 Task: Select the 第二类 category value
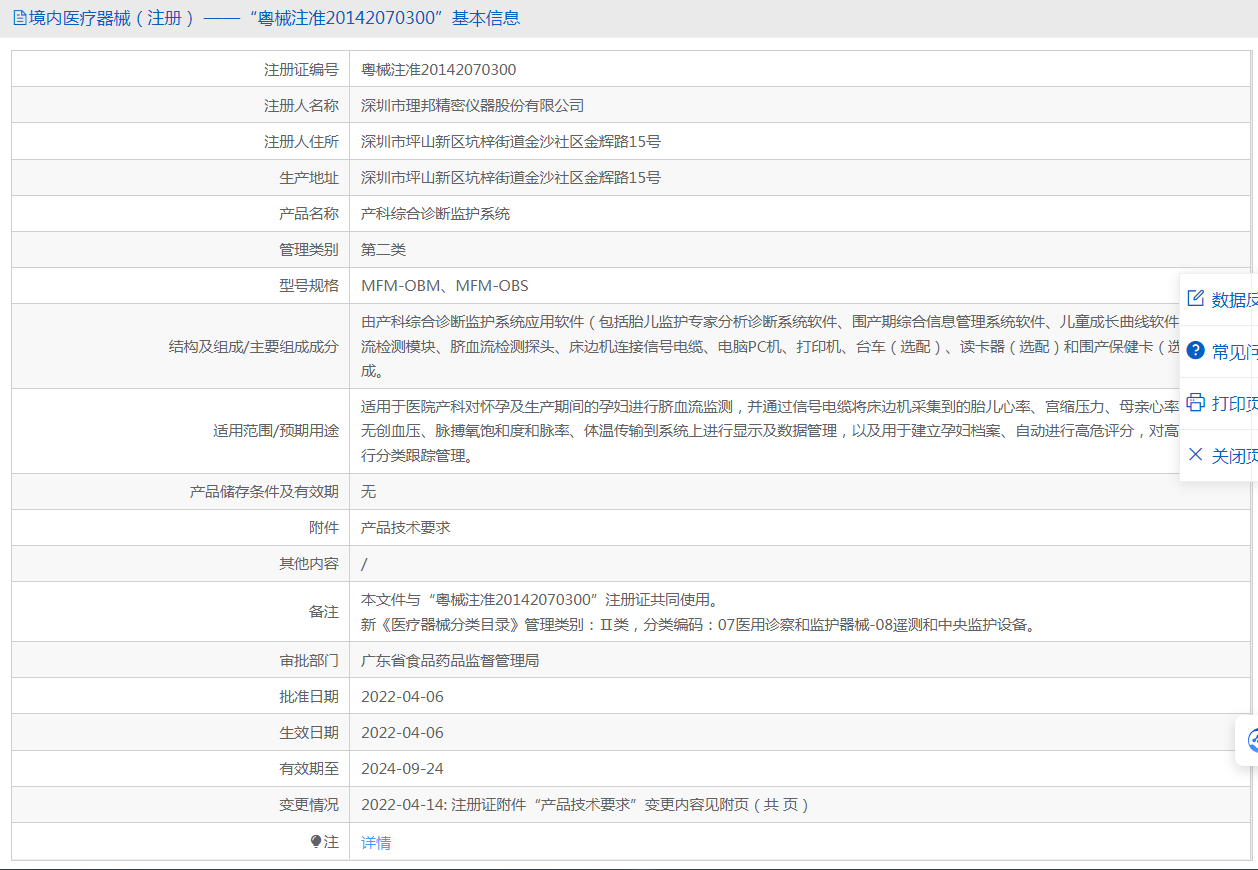[384, 250]
